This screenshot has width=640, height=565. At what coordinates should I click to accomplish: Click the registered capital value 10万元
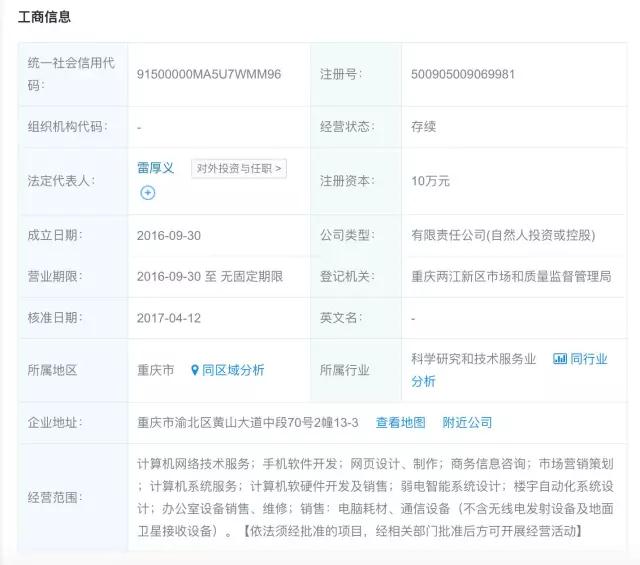pyautogui.click(x=430, y=181)
